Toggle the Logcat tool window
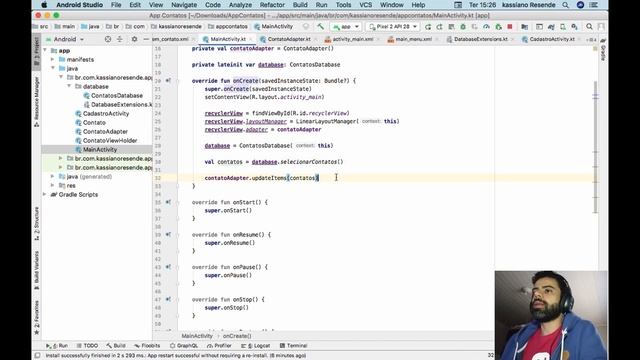The image size is (640, 360). pyautogui.click(x=256, y=345)
